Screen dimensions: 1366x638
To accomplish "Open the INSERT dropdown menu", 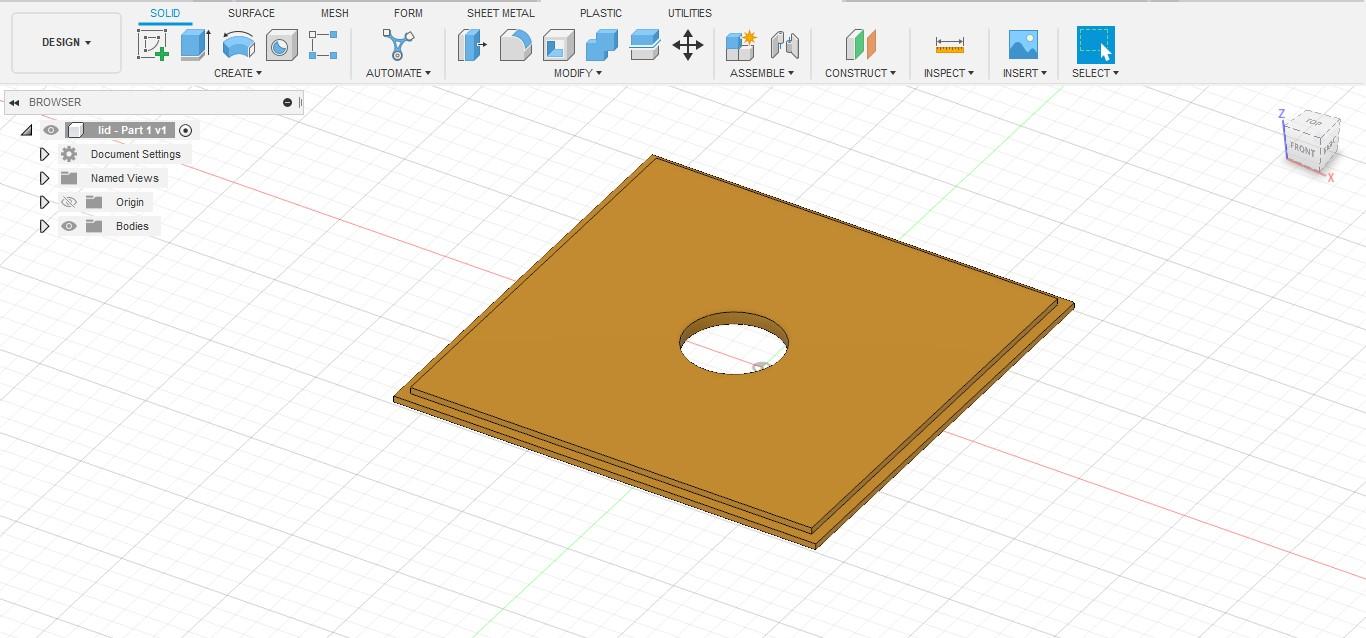I will [1025, 73].
